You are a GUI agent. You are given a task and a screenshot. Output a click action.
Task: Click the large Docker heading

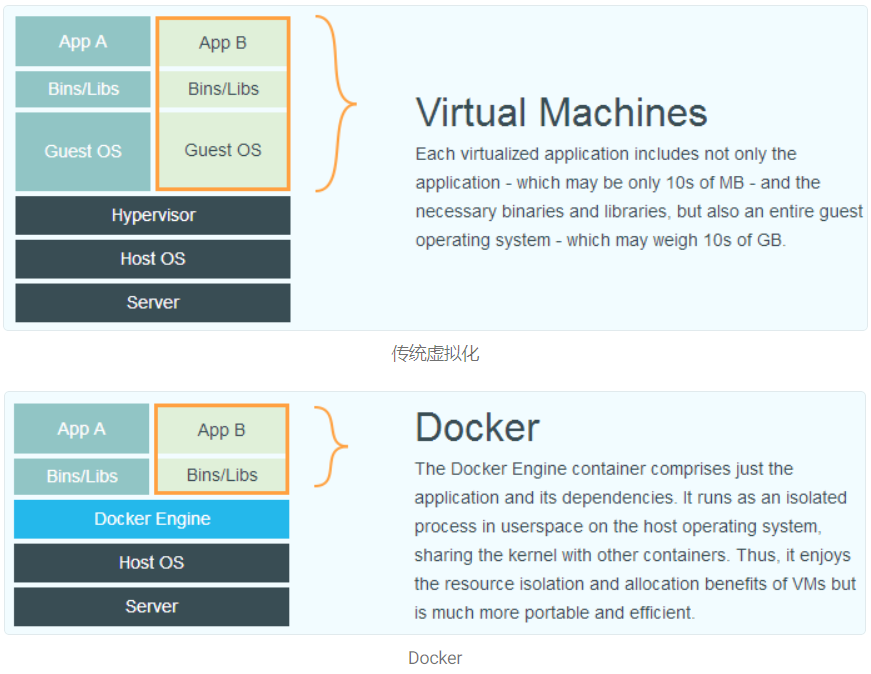coord(477,427)
